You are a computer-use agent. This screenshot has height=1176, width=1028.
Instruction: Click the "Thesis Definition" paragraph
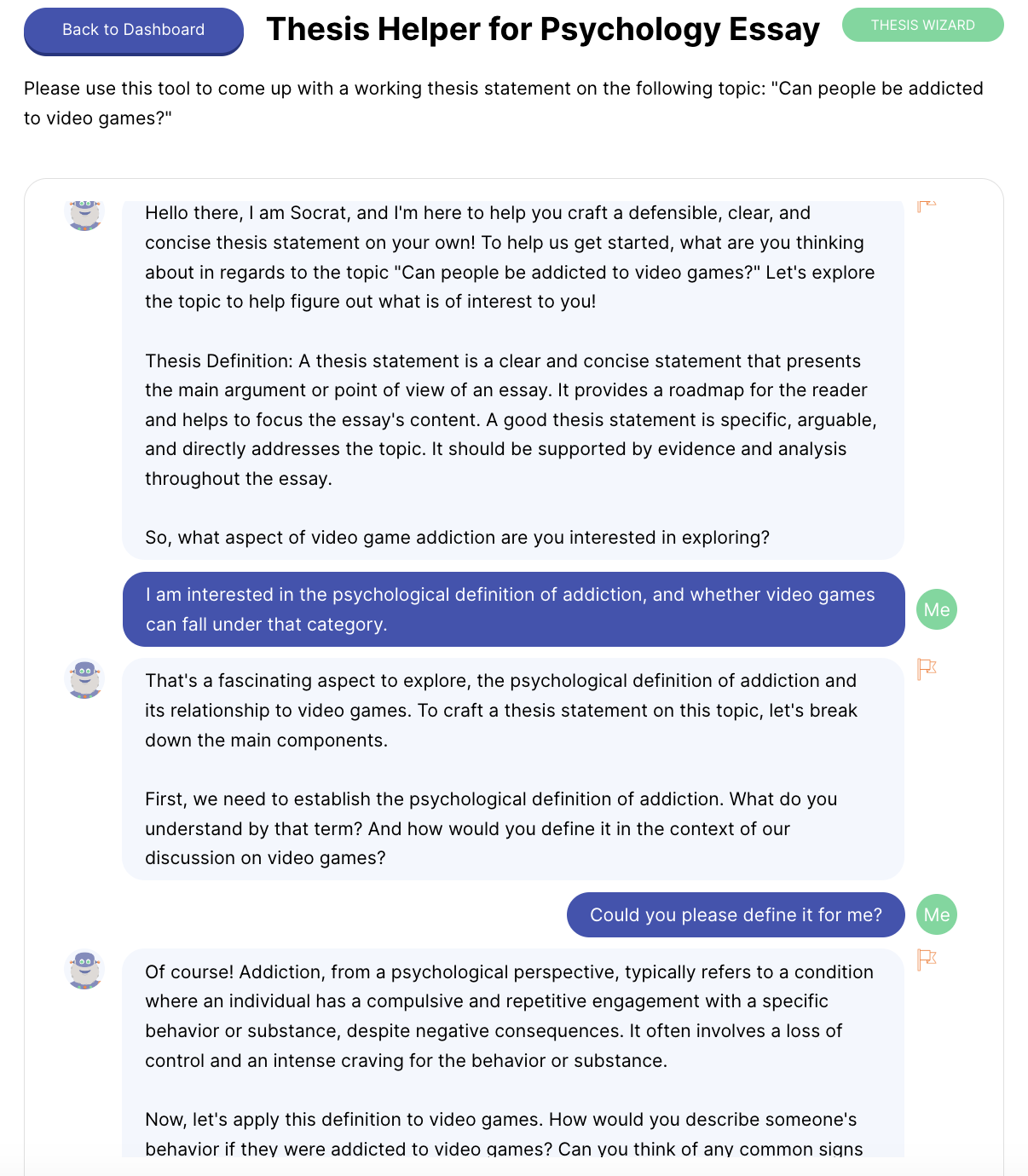[x=510, y=419]
